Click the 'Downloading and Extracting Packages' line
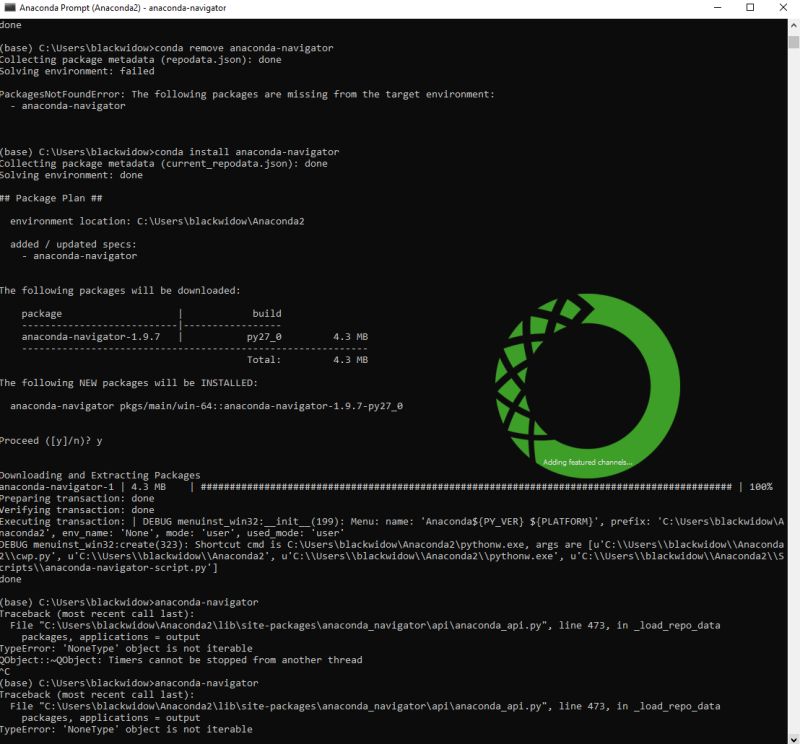 click(x=100, y=476)
